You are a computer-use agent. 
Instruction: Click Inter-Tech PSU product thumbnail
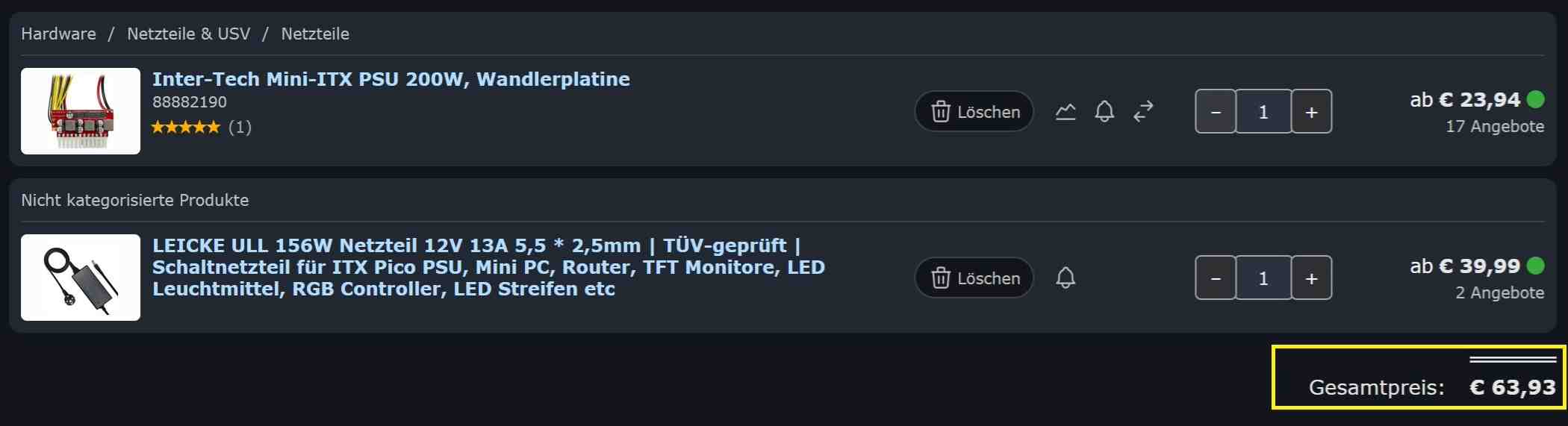point(81,111)
